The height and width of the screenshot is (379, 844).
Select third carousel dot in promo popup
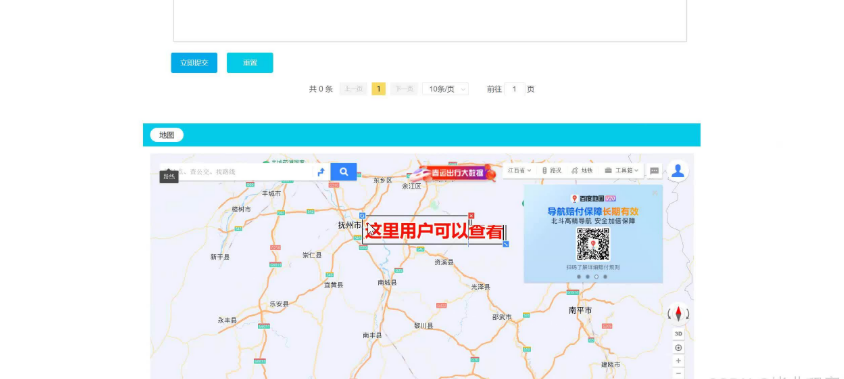596,277
